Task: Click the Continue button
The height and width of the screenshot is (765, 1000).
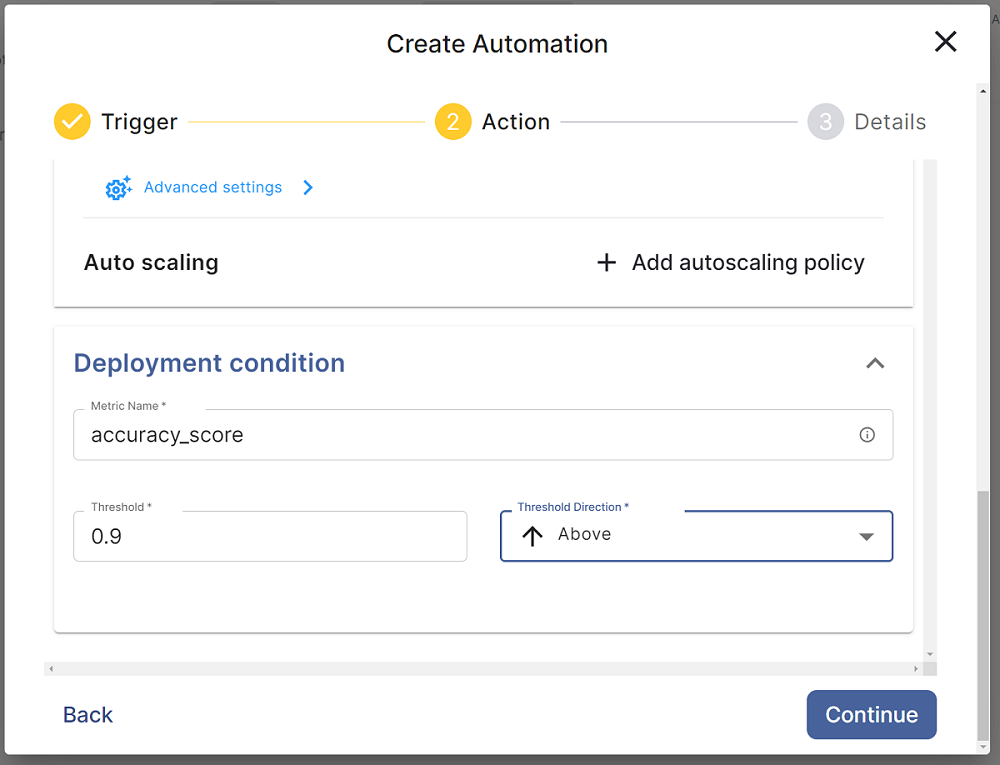Action: (x=871, y=715)
